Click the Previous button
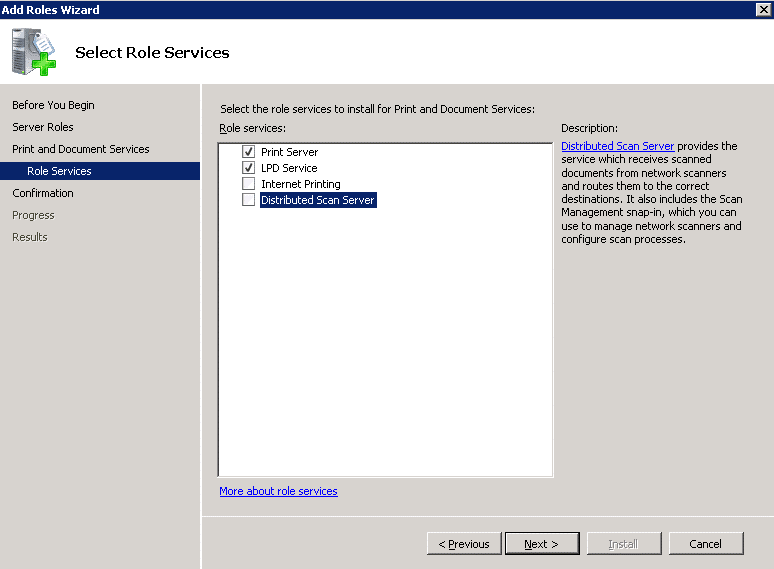The height and width of the screenshot is (569, 774). click(464, 543)
